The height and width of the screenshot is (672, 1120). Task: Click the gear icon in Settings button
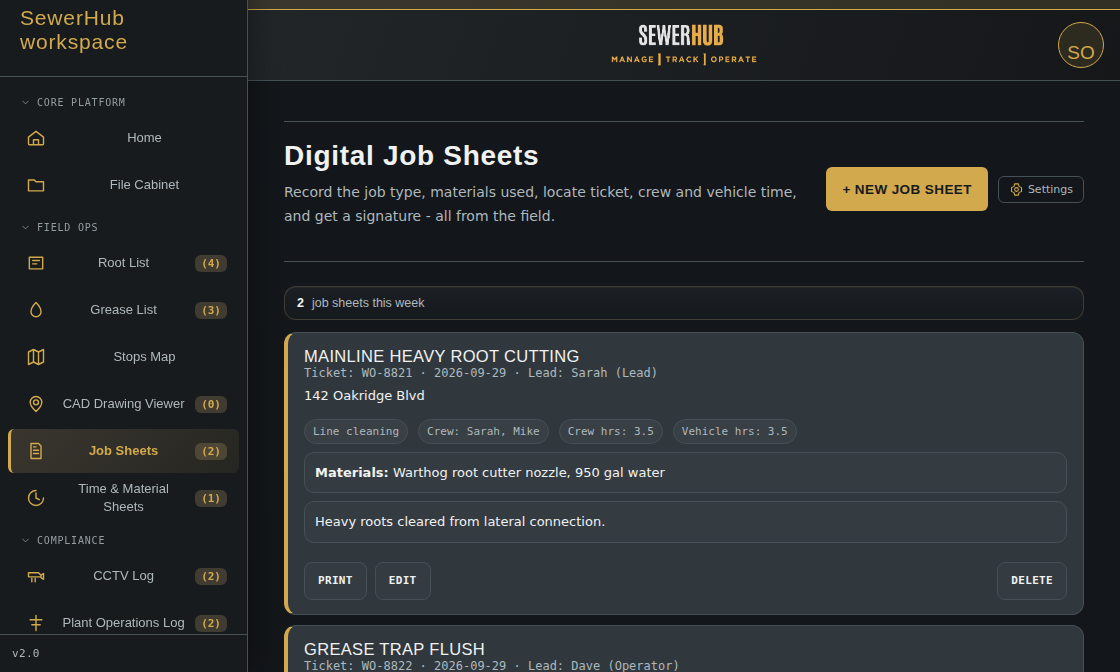pos(1016,189)
